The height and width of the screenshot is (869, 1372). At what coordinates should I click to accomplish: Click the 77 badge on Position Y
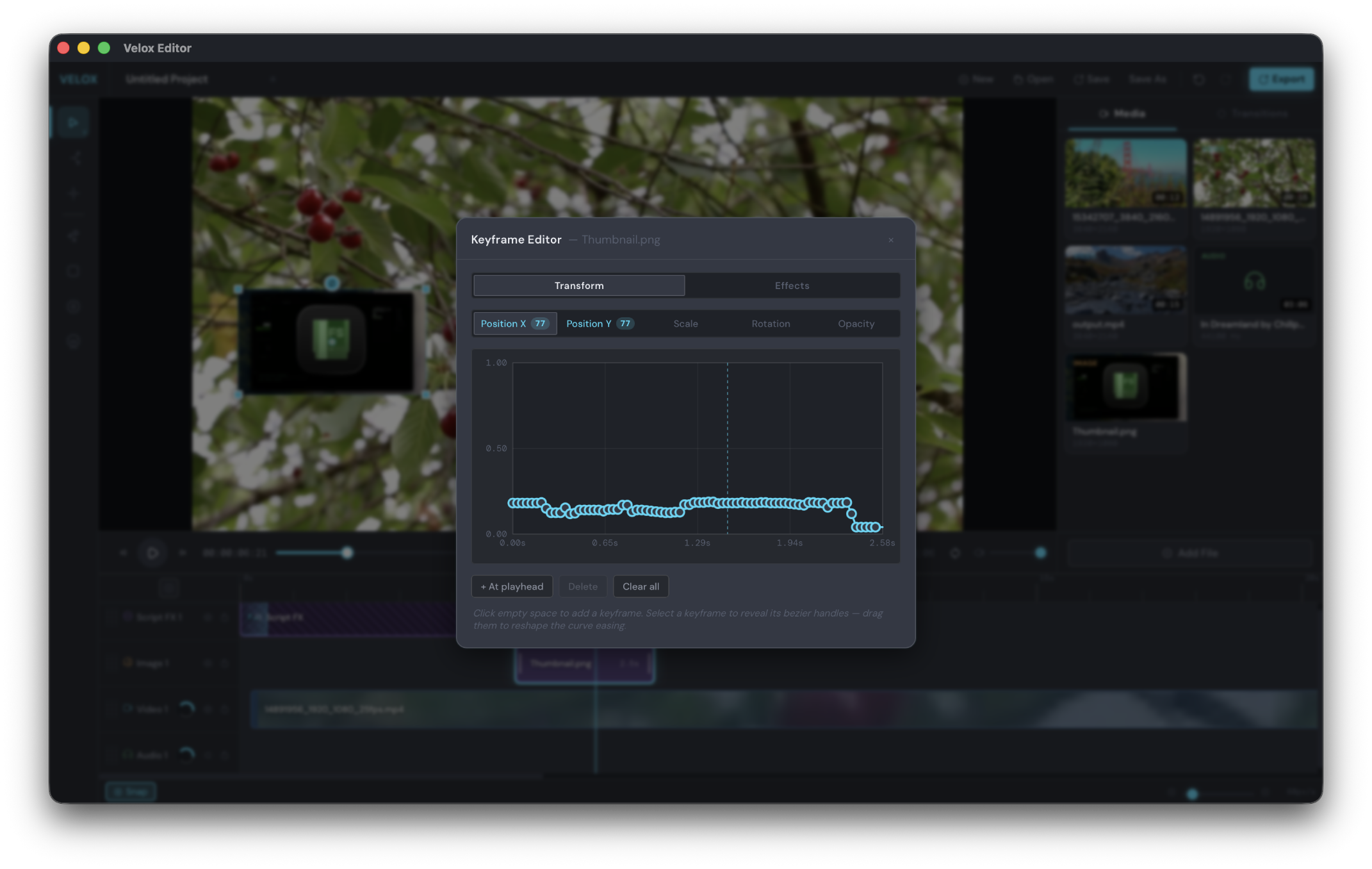click(x=625, y=324)
